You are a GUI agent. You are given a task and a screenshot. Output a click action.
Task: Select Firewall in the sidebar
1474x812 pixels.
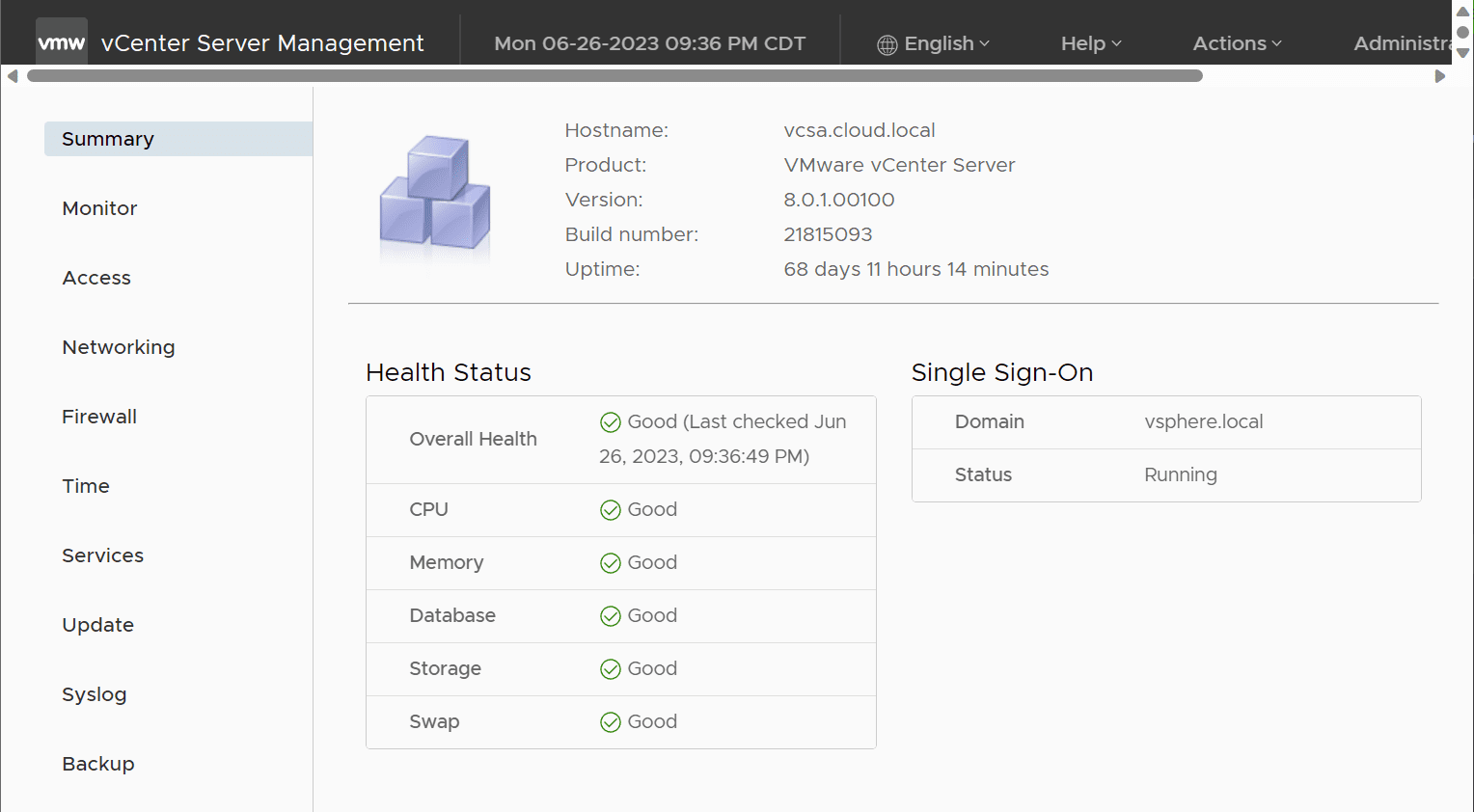point(99,417)
